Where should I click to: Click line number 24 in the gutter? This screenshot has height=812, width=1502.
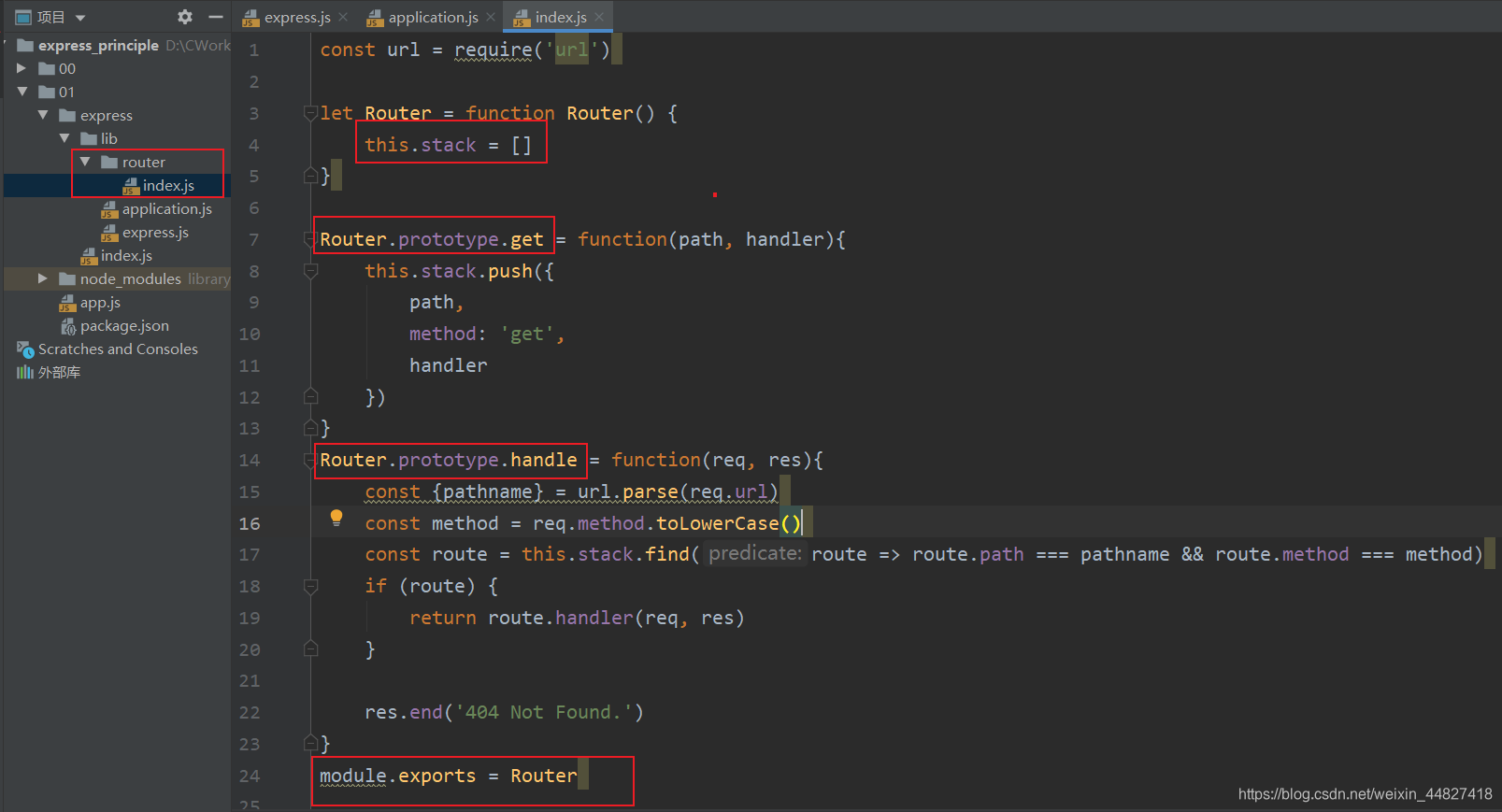[250, 776]
